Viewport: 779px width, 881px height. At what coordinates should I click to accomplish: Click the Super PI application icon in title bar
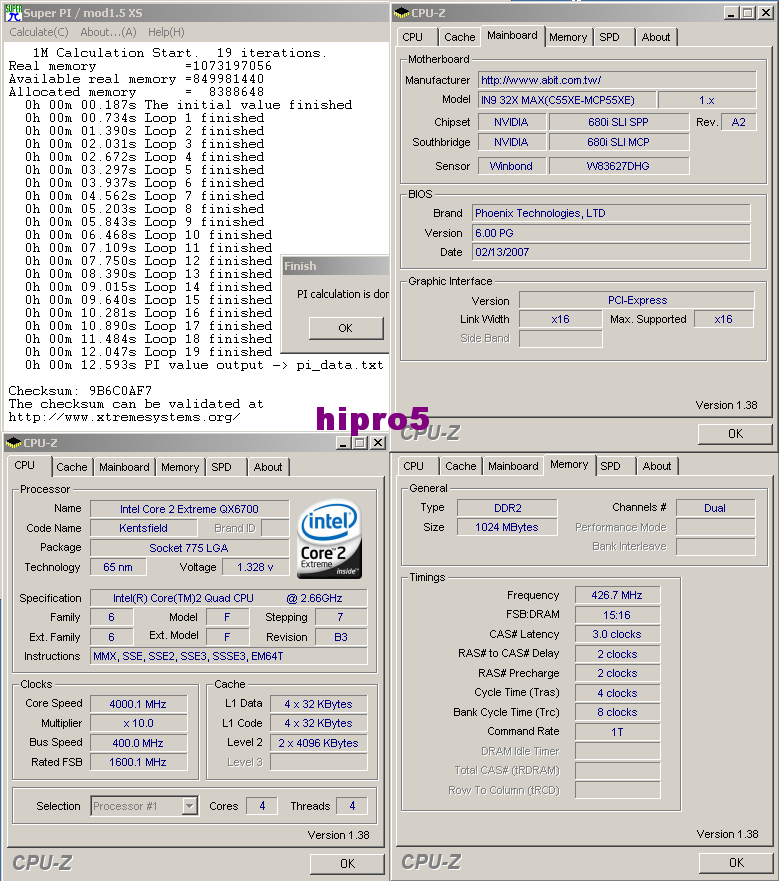[x=12, y=12]
